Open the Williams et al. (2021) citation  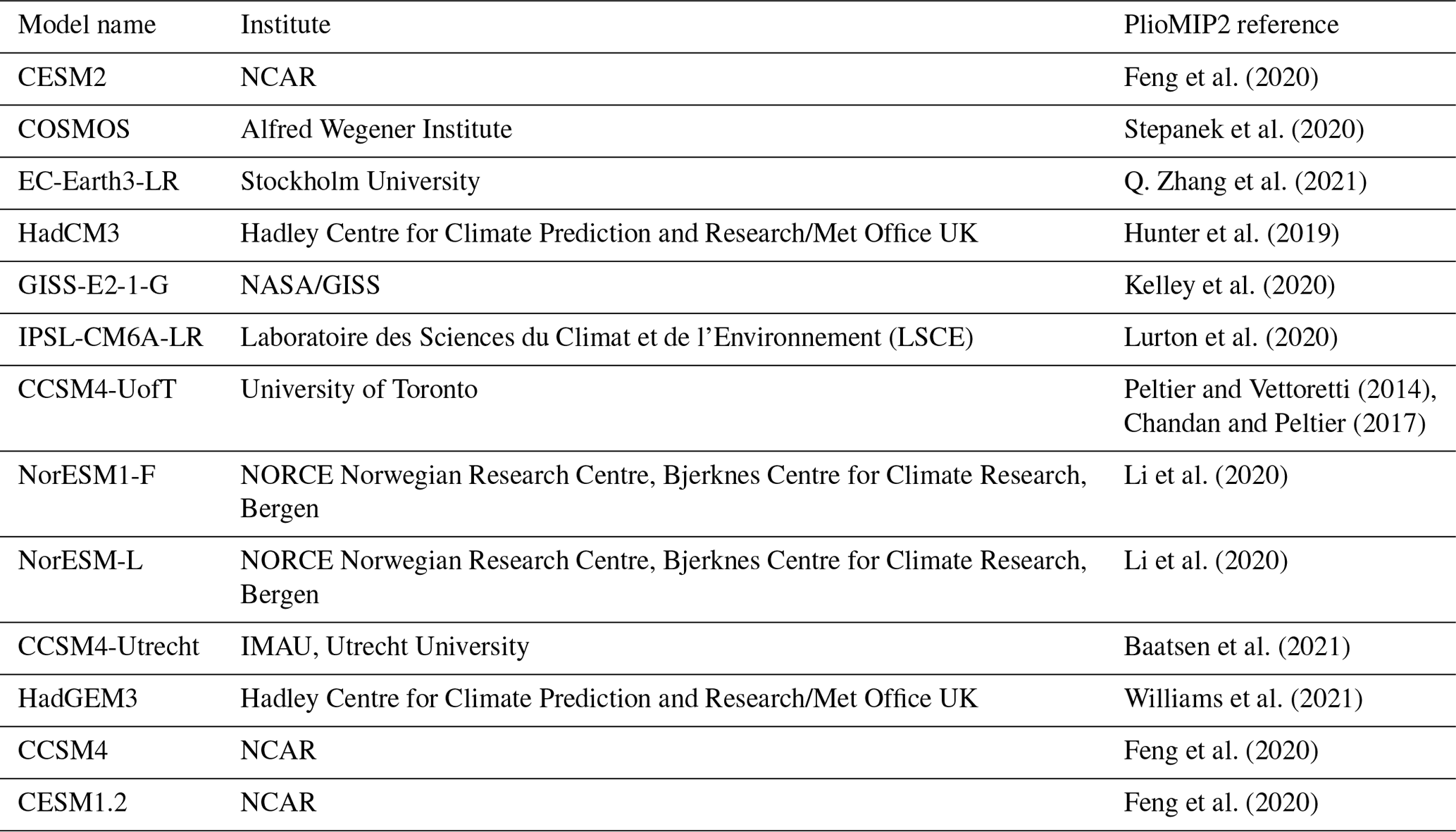[x=1243, y=698]
